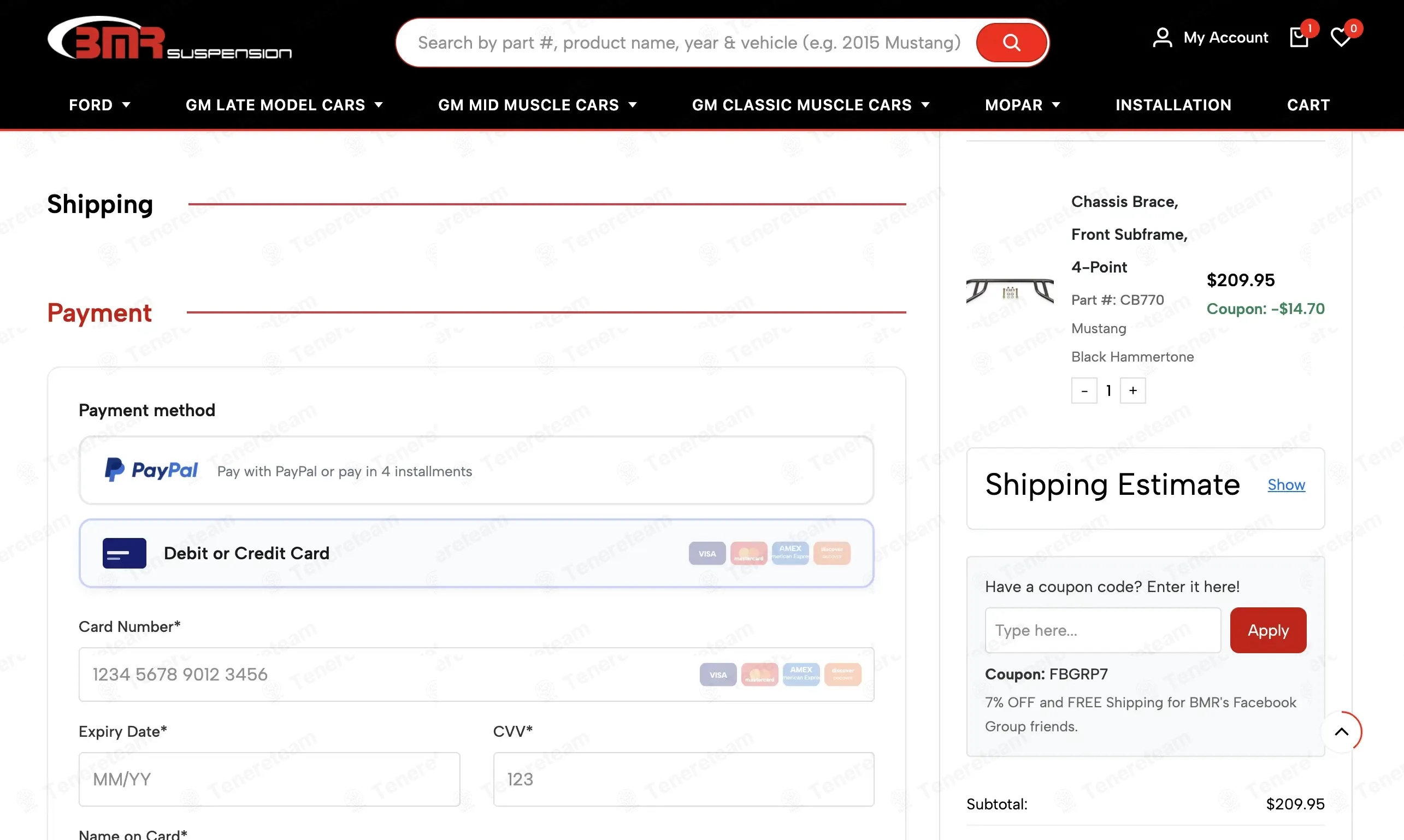Increase item quantity with plus button
The width and height of the screenshot is (1404, 840).
click(x=1132, y=391)
